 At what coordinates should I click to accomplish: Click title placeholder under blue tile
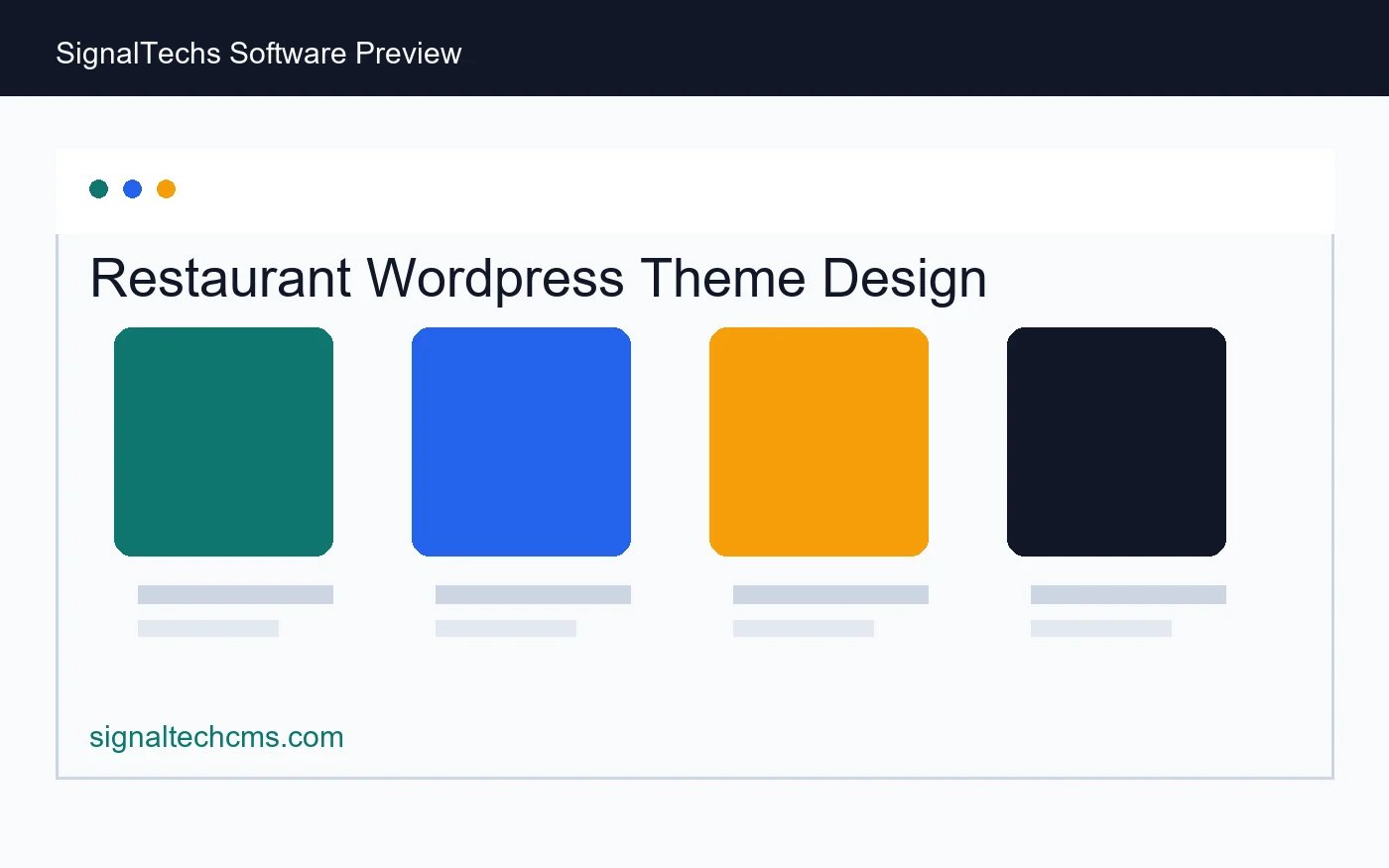point(533,594)
